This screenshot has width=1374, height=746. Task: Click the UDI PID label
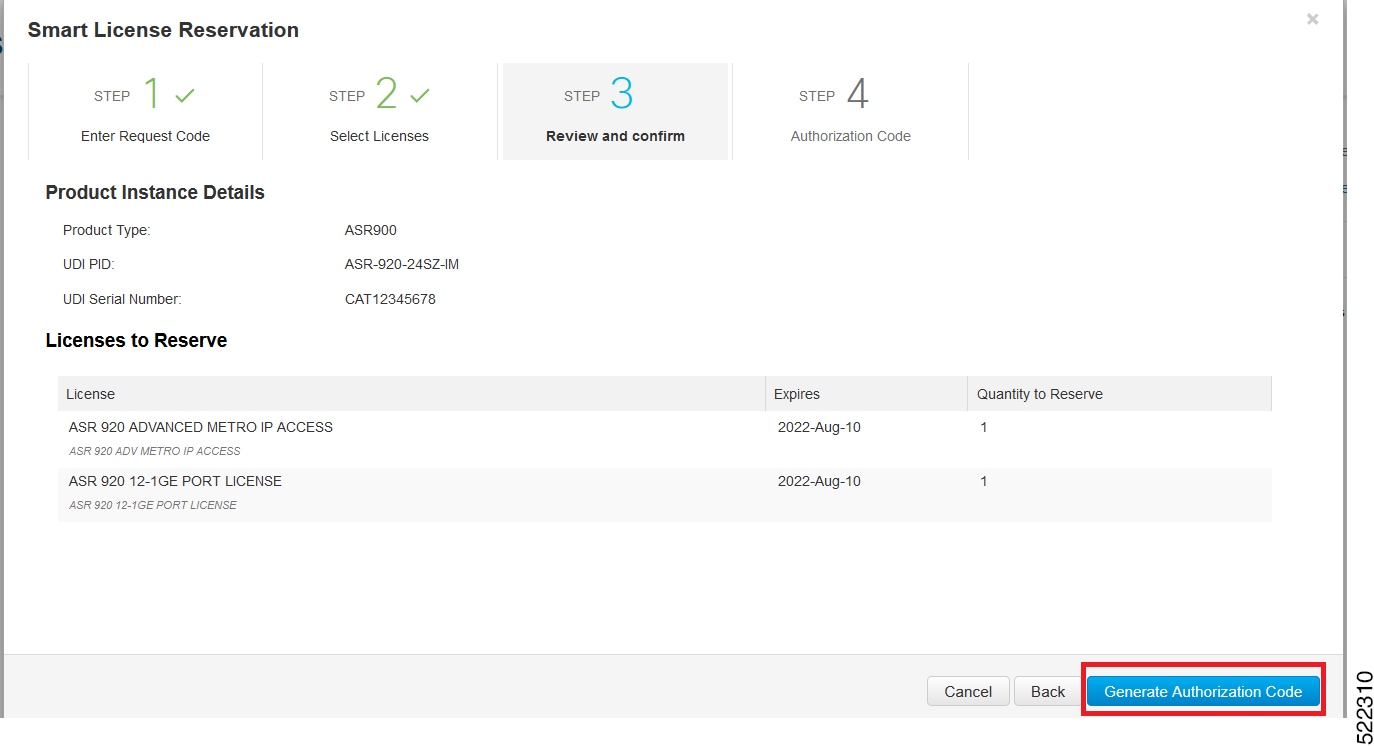[x=89, y=265]
